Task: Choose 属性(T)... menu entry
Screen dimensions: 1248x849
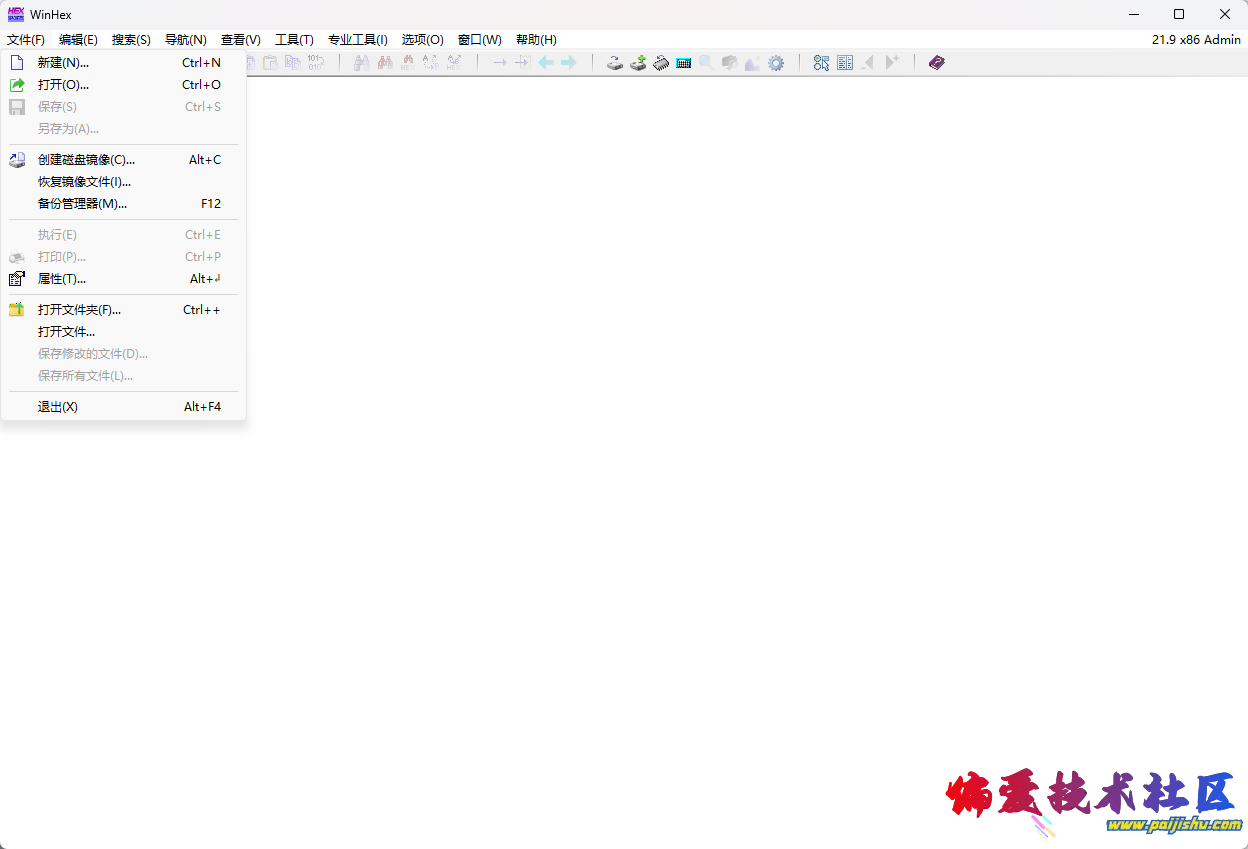Action: coord(123,278)
